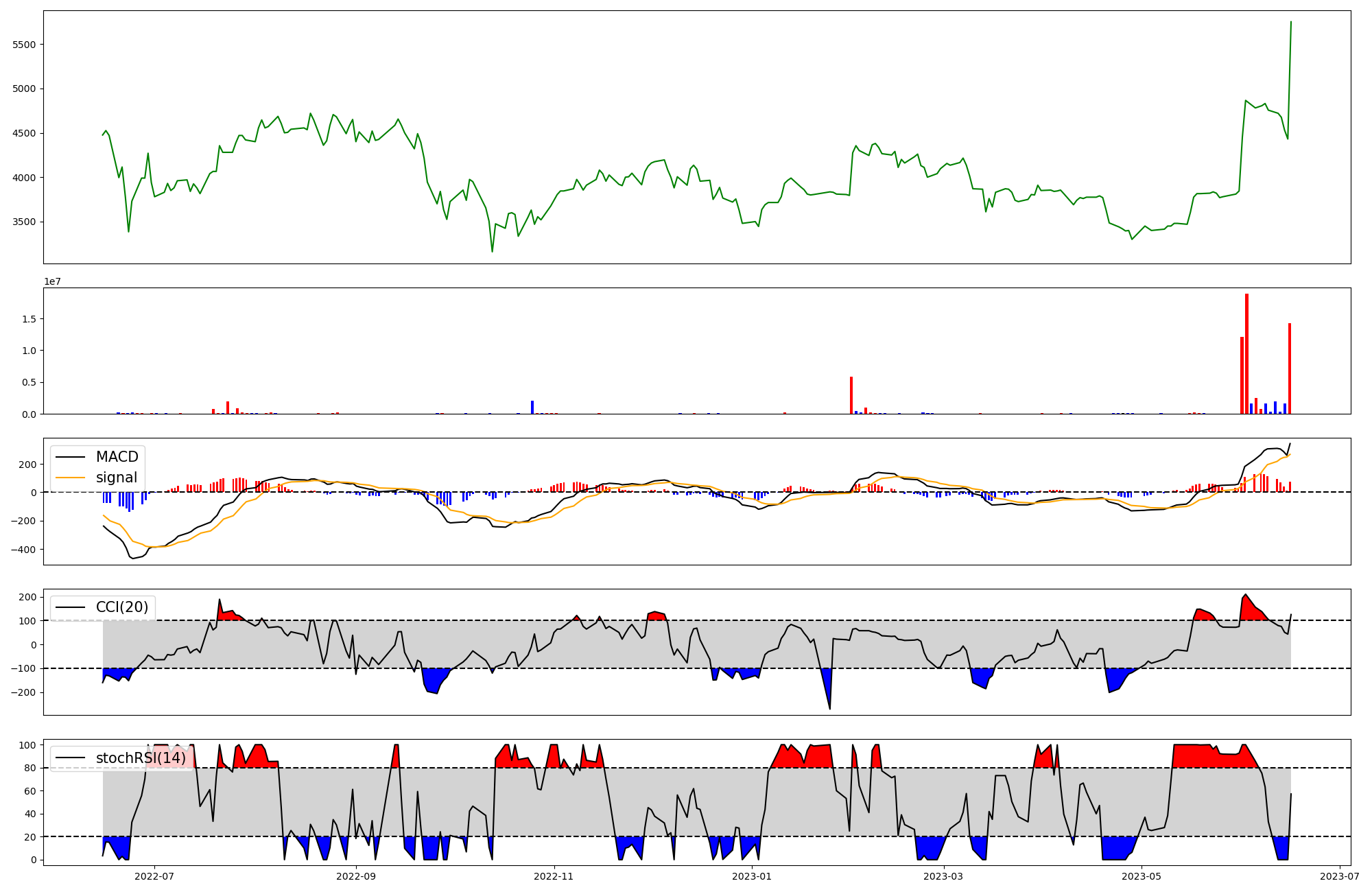
Task: Click the 2023-07 date axis label
Action: coord(1340,876)
